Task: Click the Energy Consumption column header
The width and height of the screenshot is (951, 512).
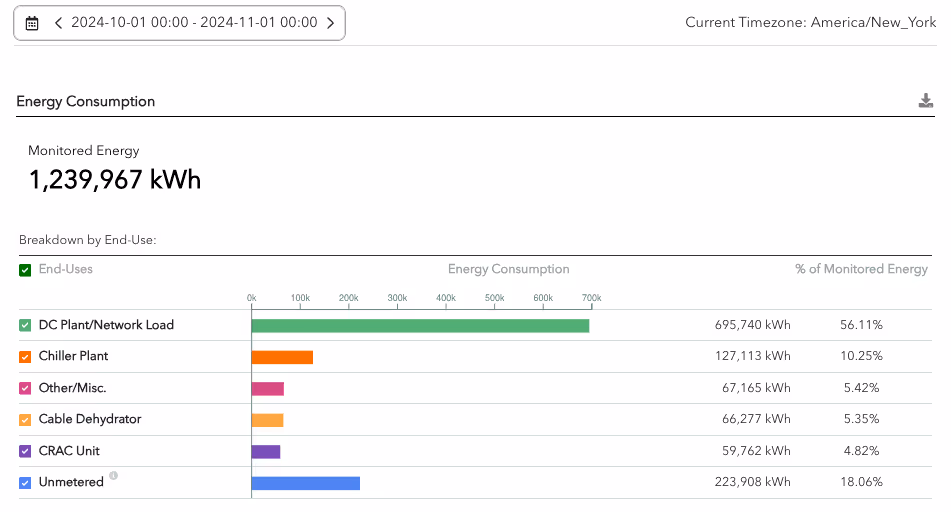Action: [508, 269]
